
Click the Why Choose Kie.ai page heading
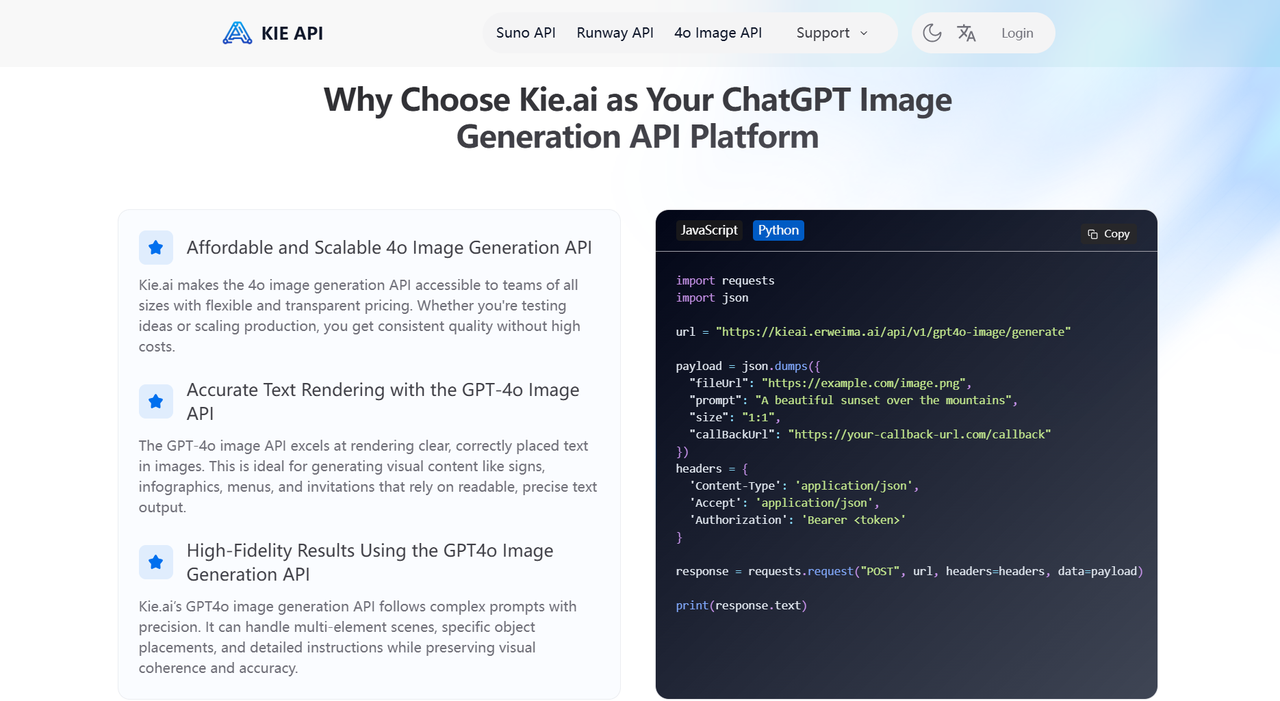click(x=638, y=118)
